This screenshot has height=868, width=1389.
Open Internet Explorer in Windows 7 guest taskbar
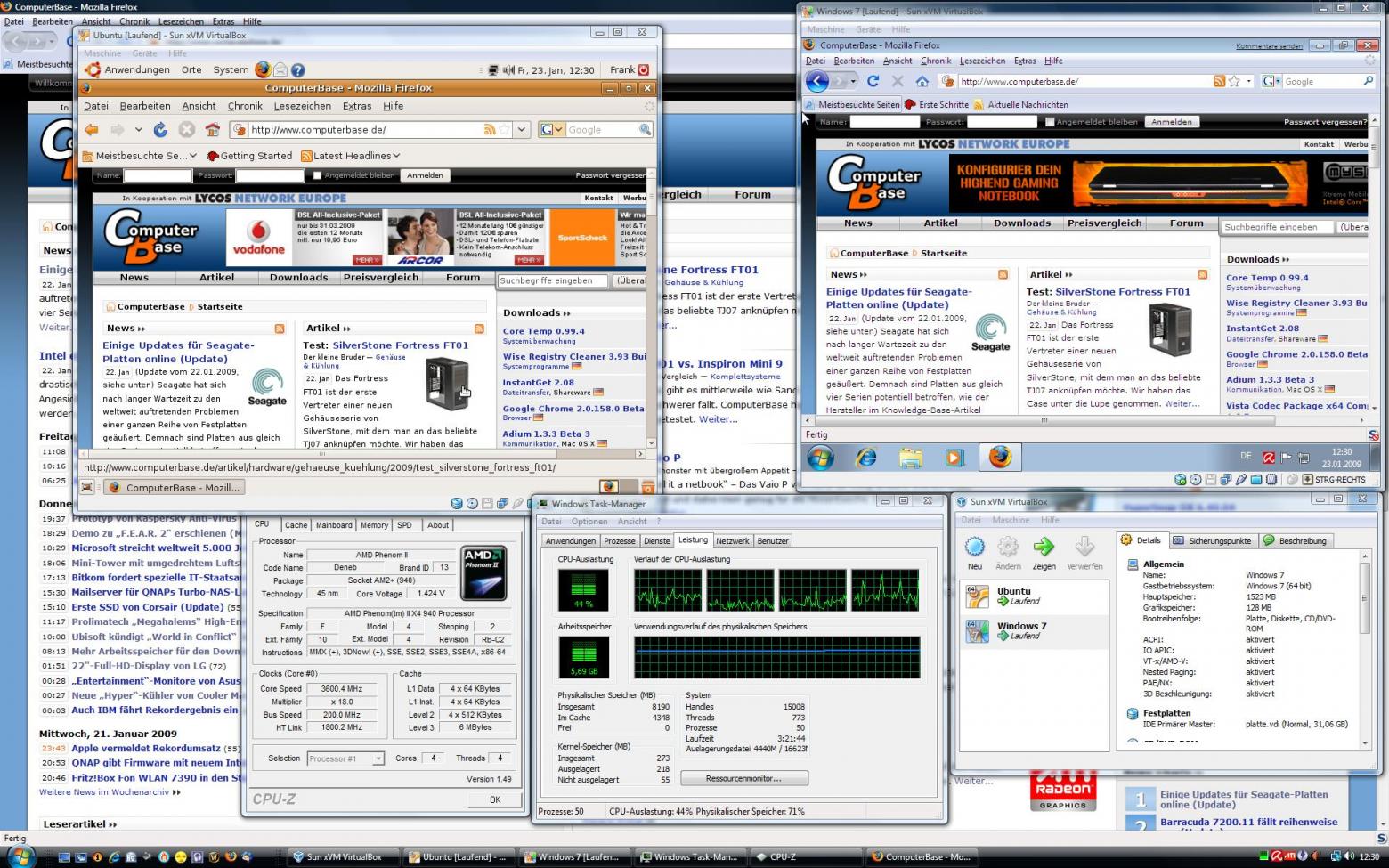[x=865, y=458]
